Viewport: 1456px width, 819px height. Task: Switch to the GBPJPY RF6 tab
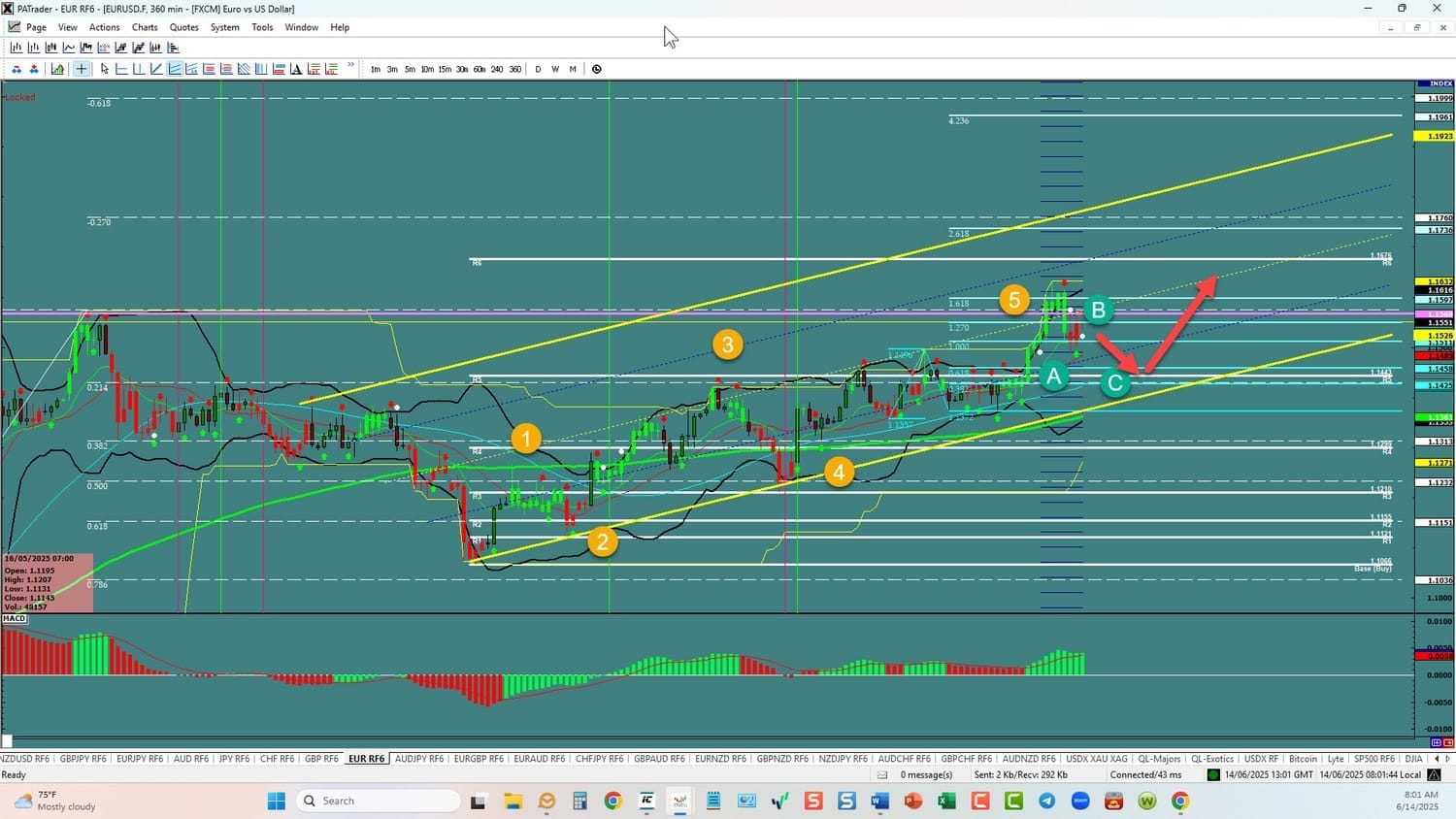(83, 759)
